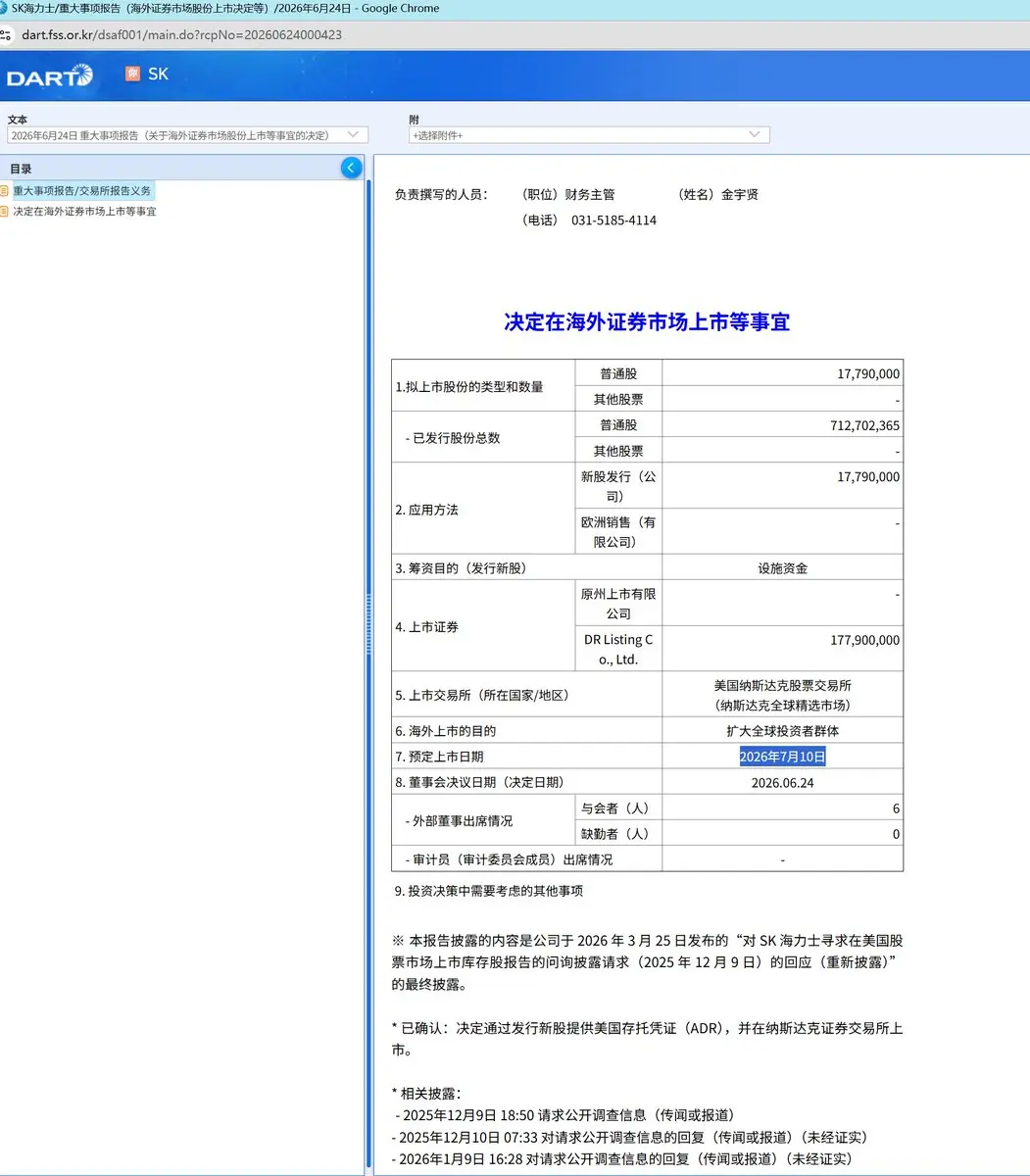Viewport: 1030px width, 1176px height.
Task: Click attendee count 6 in 与会者 row
Action: (x=896, y=808)
